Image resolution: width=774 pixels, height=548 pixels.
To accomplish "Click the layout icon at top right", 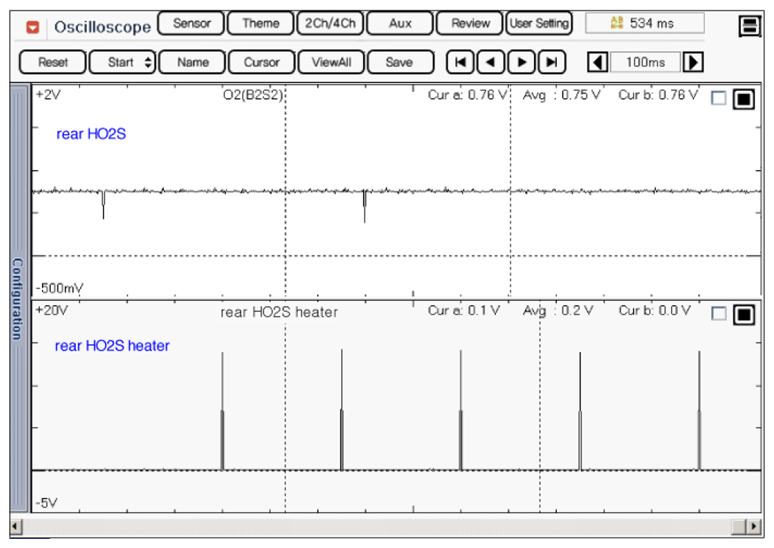I will [750, 26].
